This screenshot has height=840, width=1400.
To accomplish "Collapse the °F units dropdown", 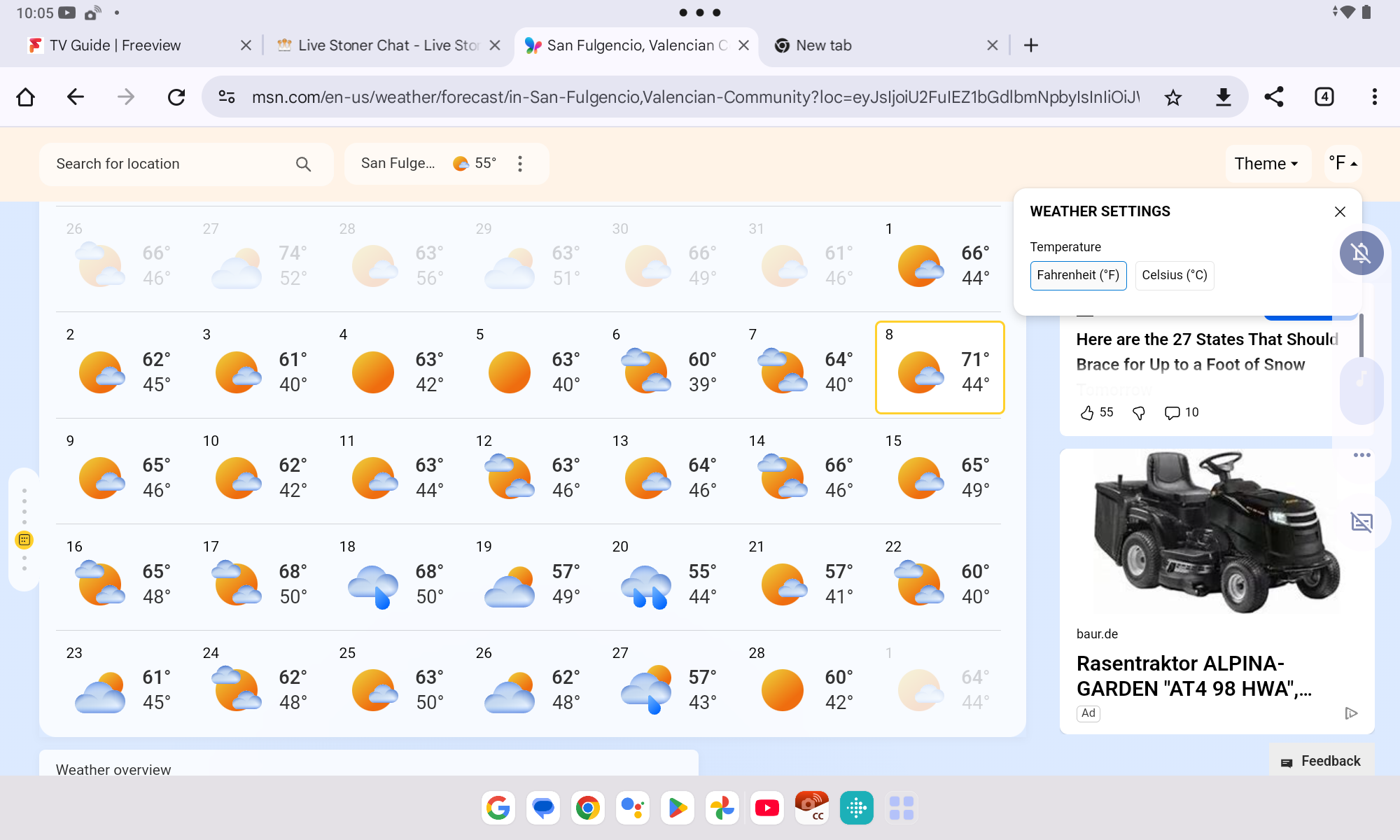I will click(x=1343, y=164).
